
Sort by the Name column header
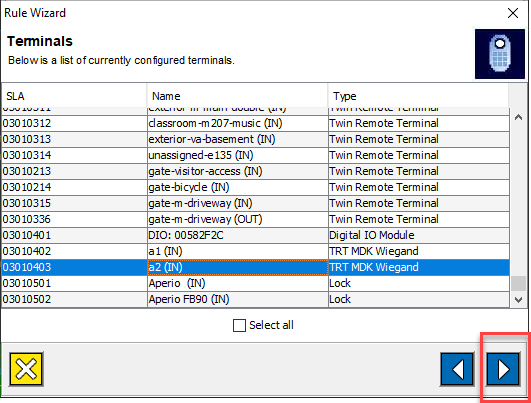(237, 96)
